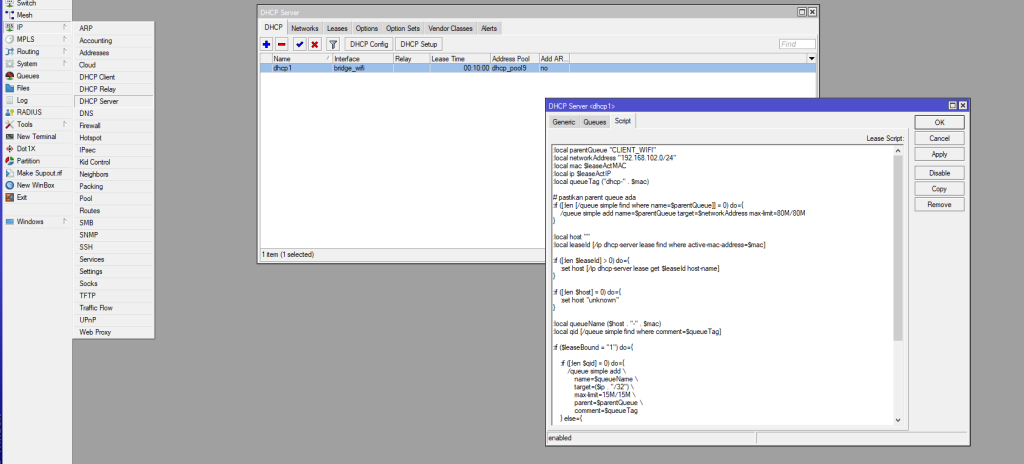Sort by the Lease Time column header

pyautogui.click(x=460, y=59)
